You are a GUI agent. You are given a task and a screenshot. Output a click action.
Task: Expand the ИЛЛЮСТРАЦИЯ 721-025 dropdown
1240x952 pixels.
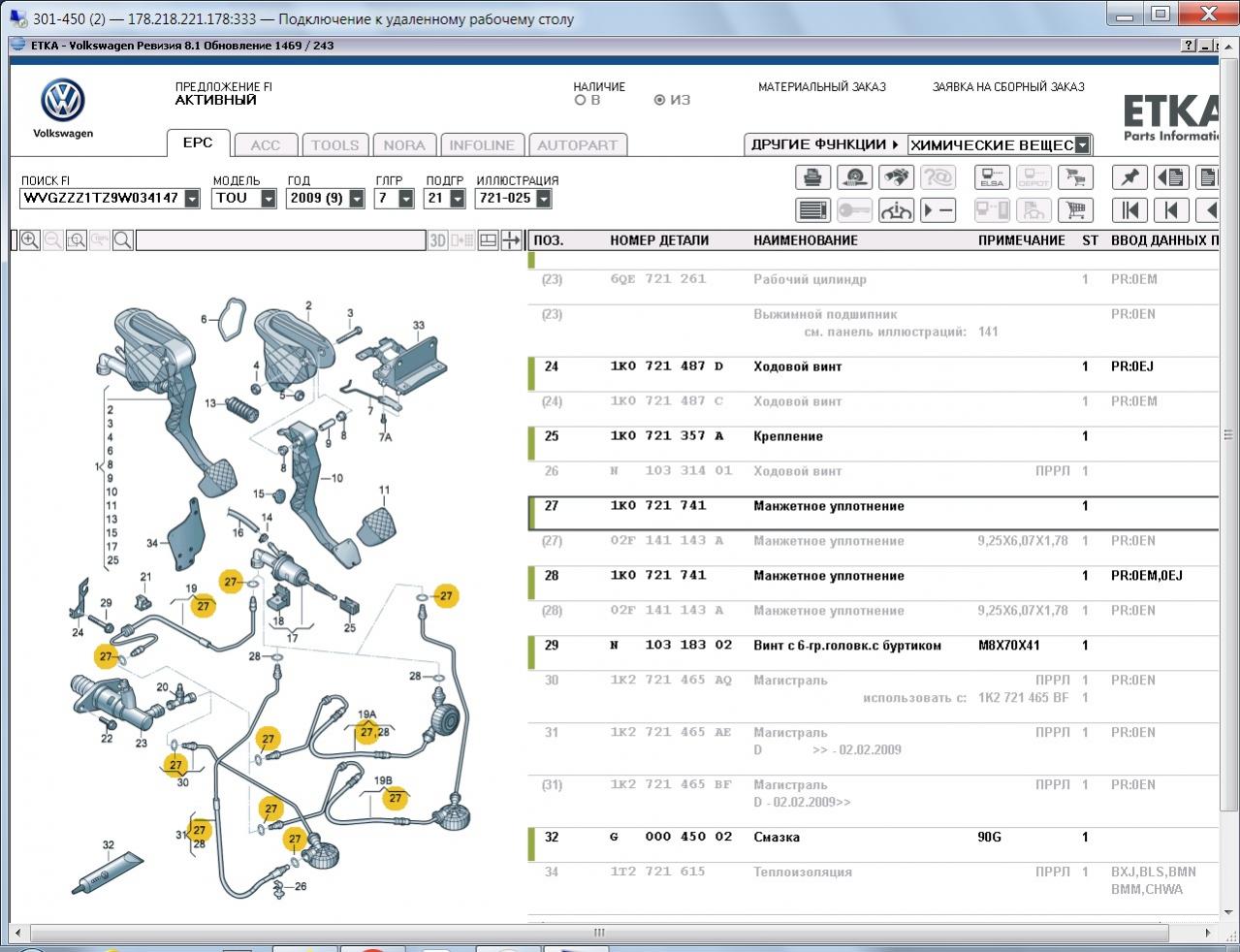(544, 199)
